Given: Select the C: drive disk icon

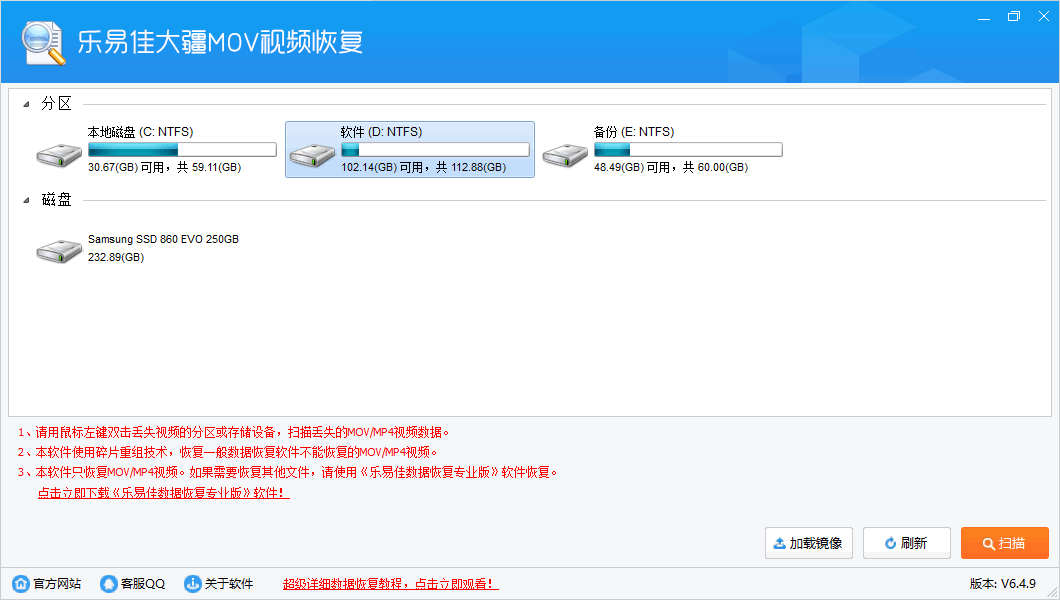Looking at the screenshot, I should (59, 155).
